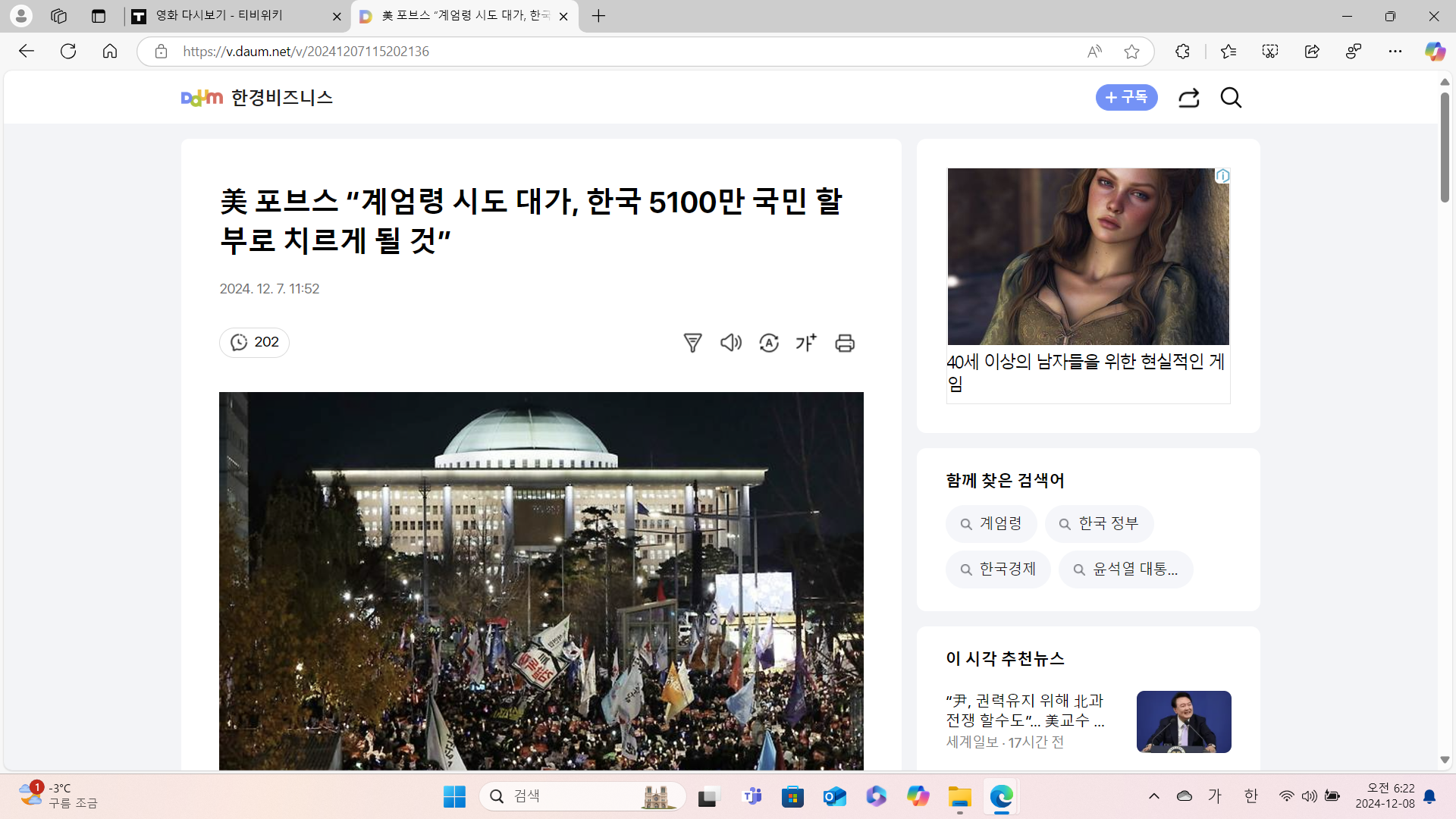Click the recommended news thumbnail image
Screen dimensions: 1456x819
coord(1183,721)
